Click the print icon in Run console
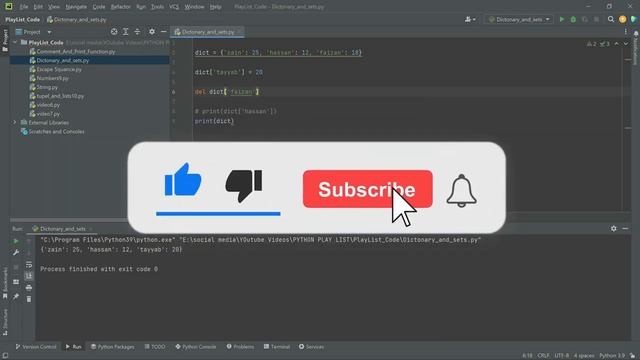 (x=29, y=288)
